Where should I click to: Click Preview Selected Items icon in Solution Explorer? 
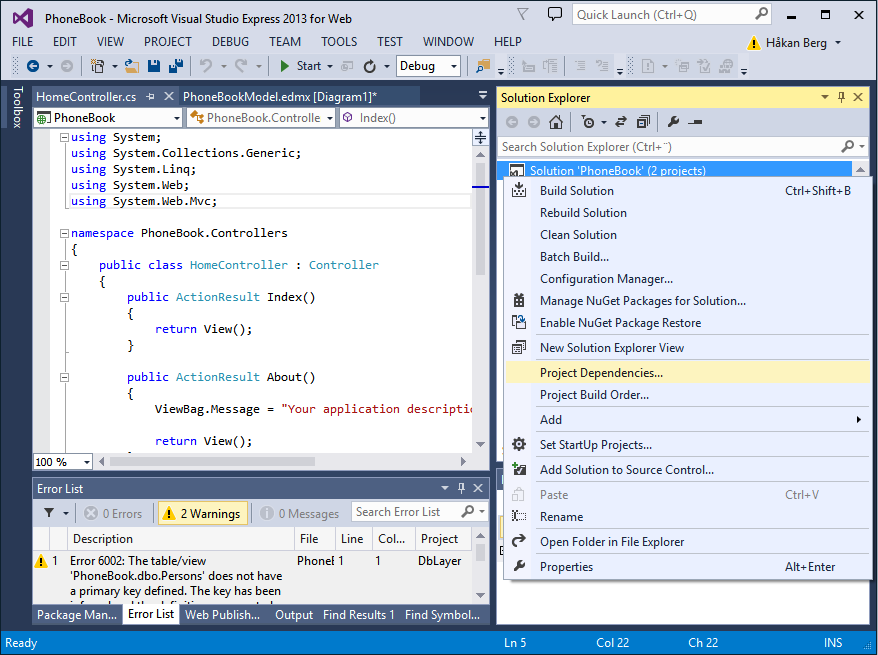(695, 121)
